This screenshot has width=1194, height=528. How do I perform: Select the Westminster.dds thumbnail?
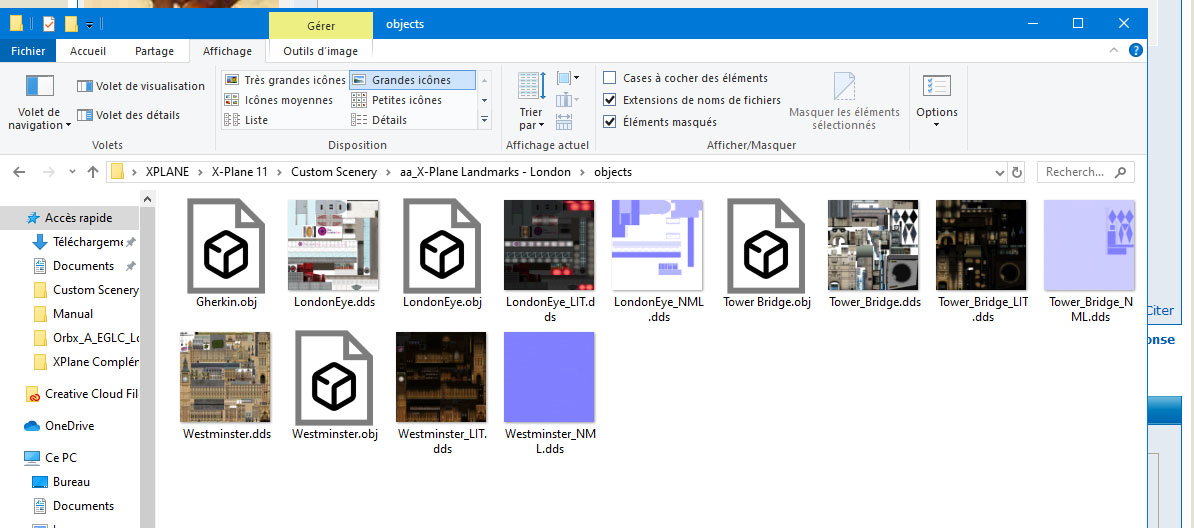[226, 378]
